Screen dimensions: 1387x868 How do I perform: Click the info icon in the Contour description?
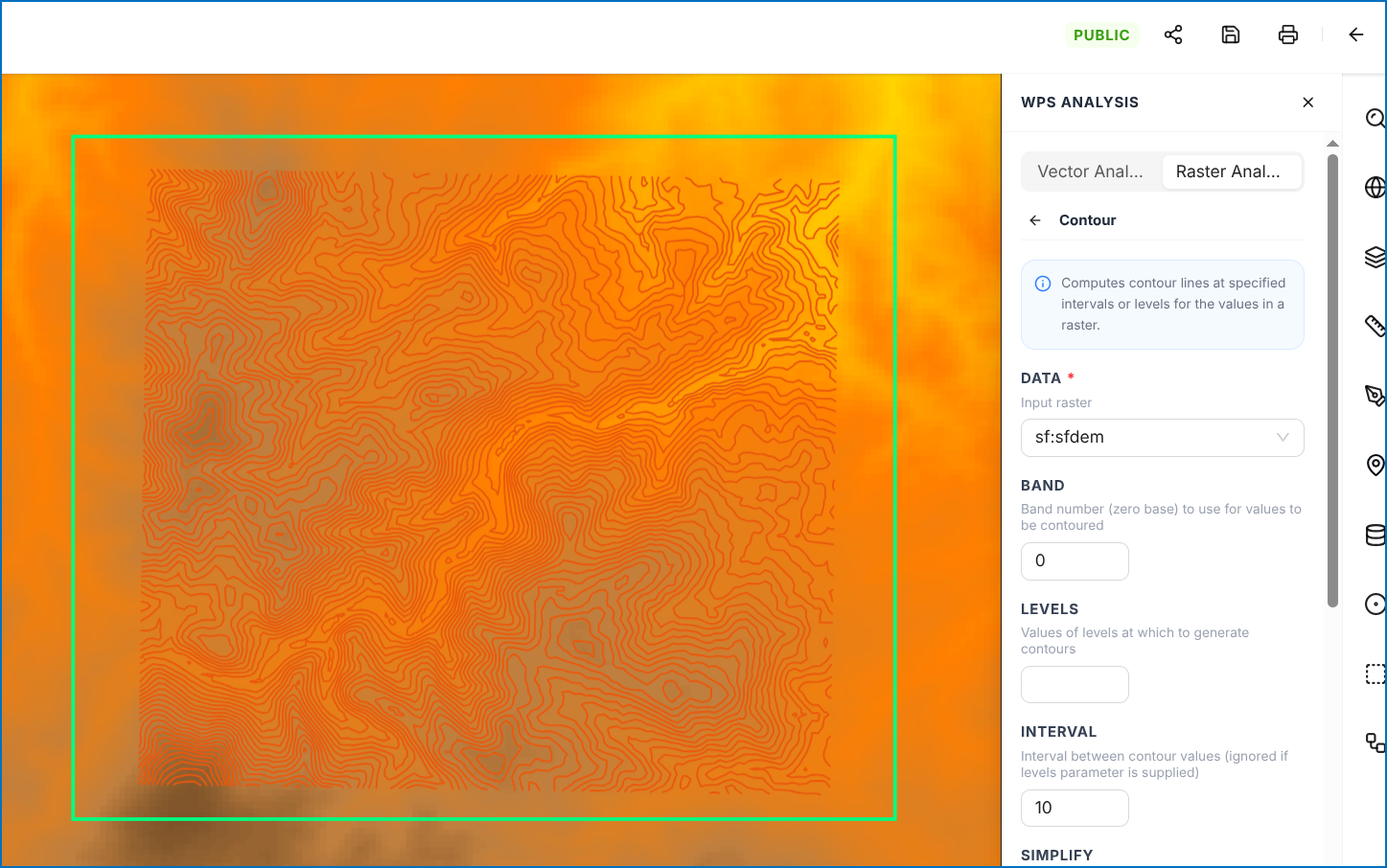[1043, 284]
